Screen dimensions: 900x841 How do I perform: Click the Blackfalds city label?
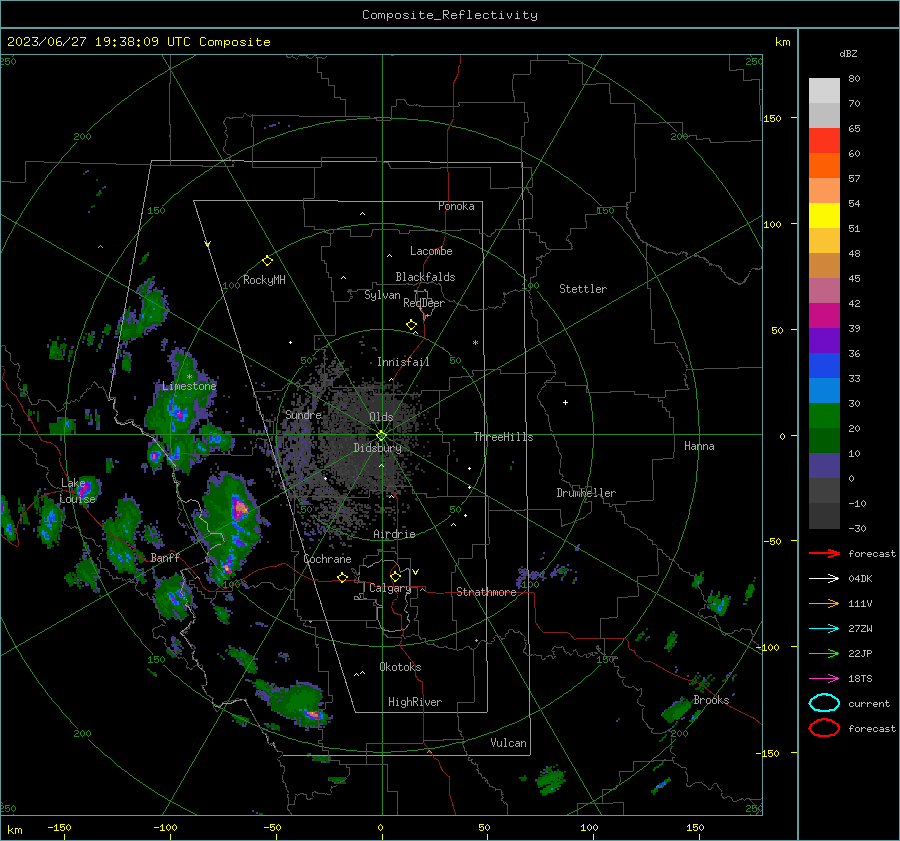425,277
